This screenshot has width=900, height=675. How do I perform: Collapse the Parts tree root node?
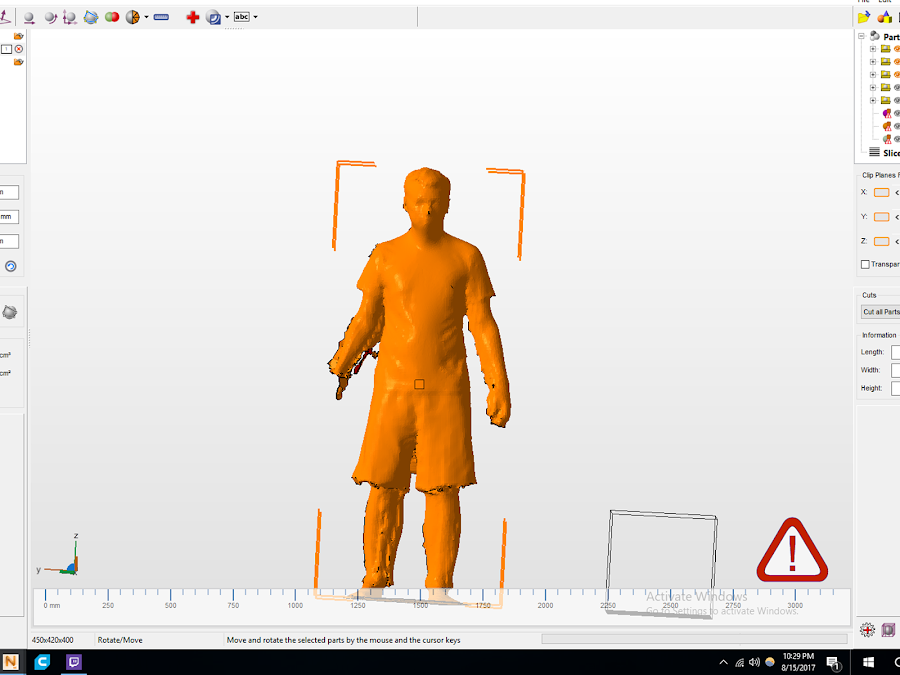pyautogui.click(x=862, y=36)
